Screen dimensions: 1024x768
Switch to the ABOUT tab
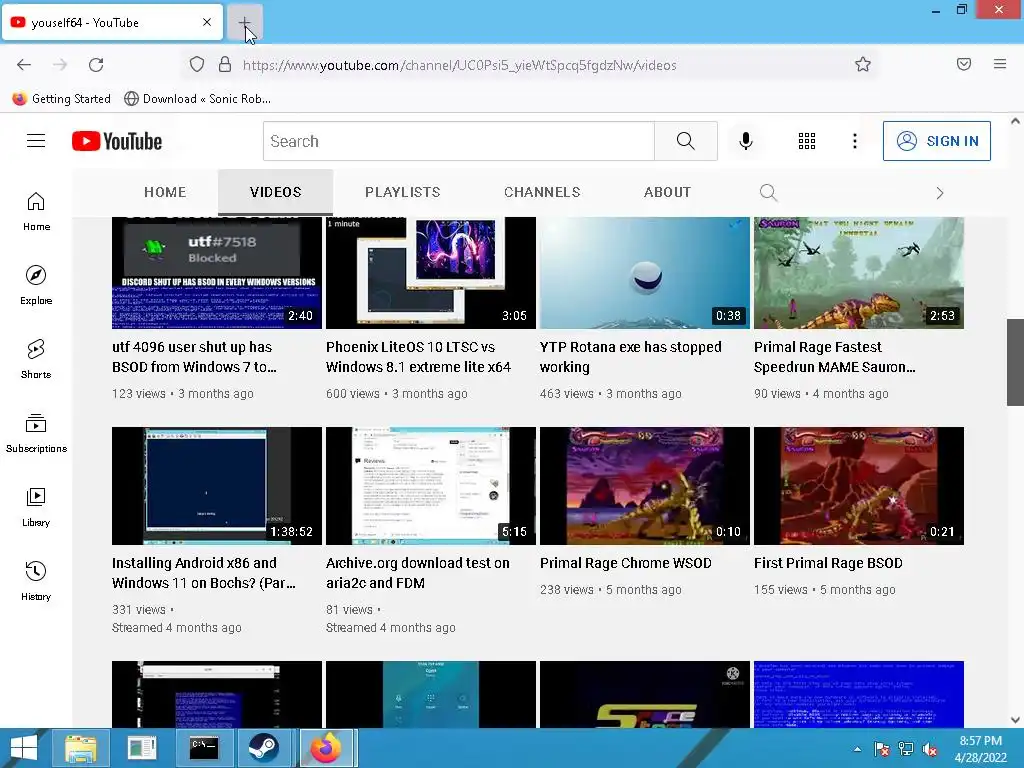click(x=667, y=192)
